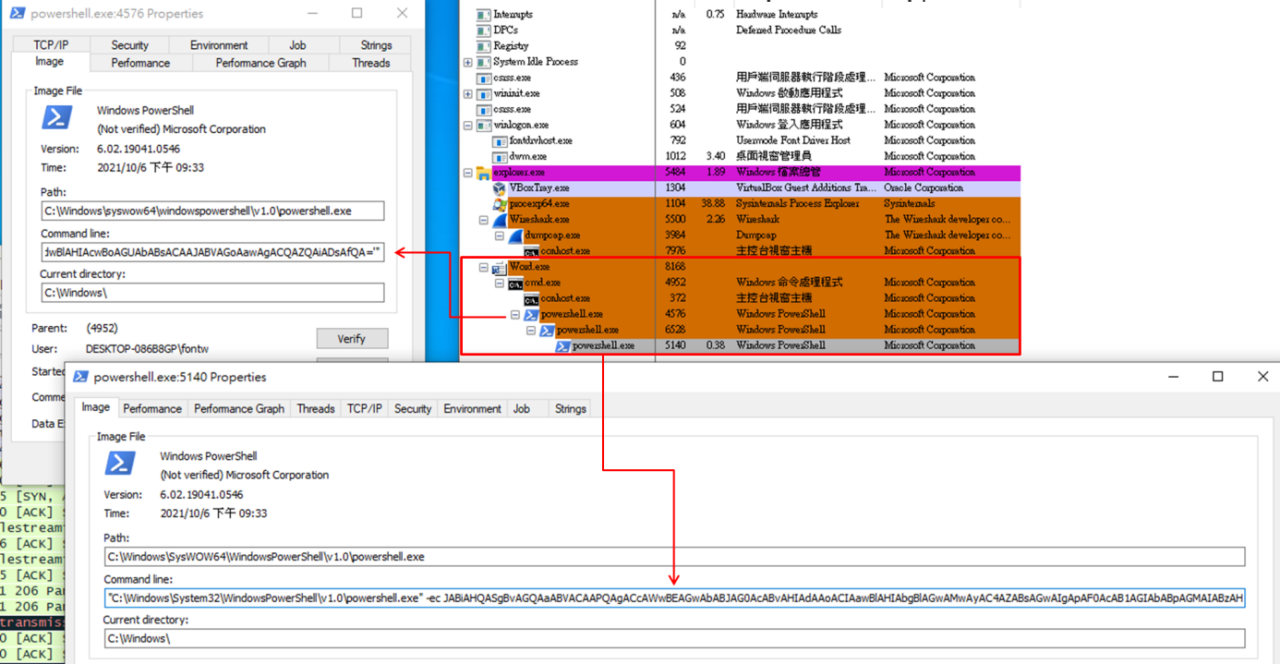Click the Path field in the 5140 Properties

[x=675, y=556]
